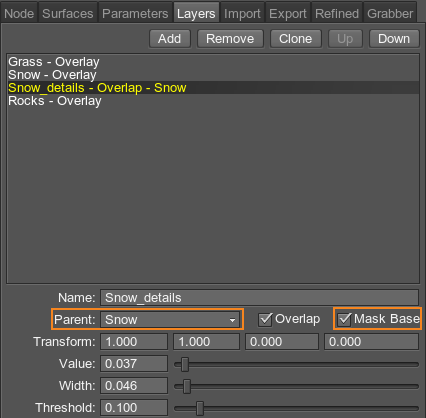Clone the selected layer

(296, 39)
